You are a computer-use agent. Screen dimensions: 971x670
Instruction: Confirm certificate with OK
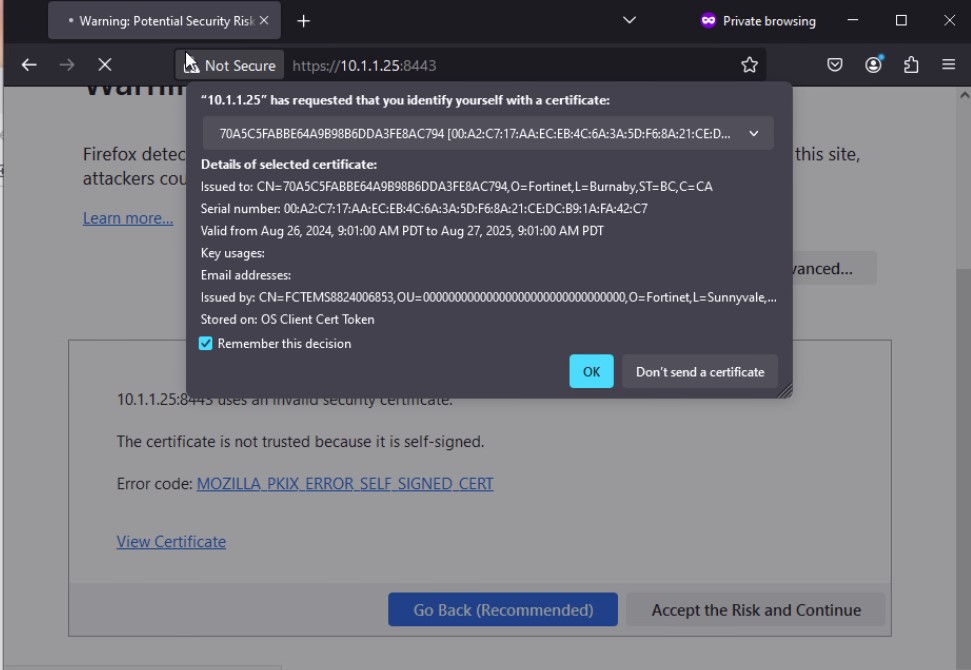pos(591,372)
